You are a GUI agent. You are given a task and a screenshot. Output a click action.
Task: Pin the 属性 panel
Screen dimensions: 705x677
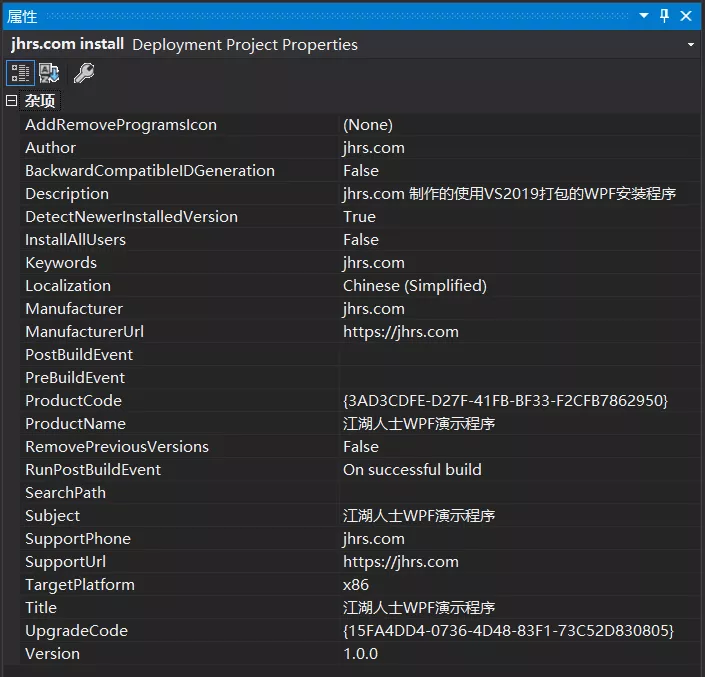click(x=664, y=16)
